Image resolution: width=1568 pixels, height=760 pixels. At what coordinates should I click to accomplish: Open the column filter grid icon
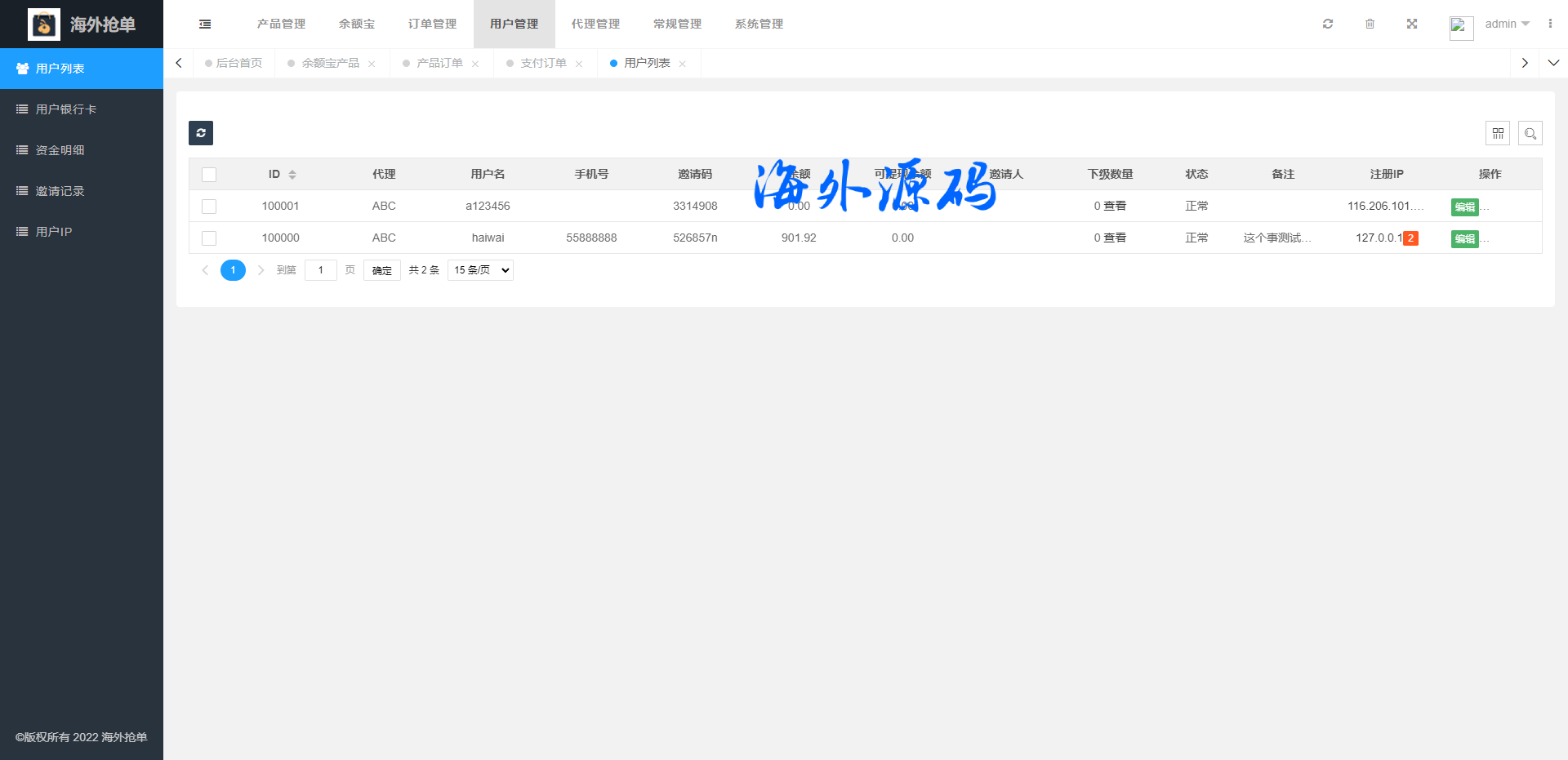pos(1498,133)
